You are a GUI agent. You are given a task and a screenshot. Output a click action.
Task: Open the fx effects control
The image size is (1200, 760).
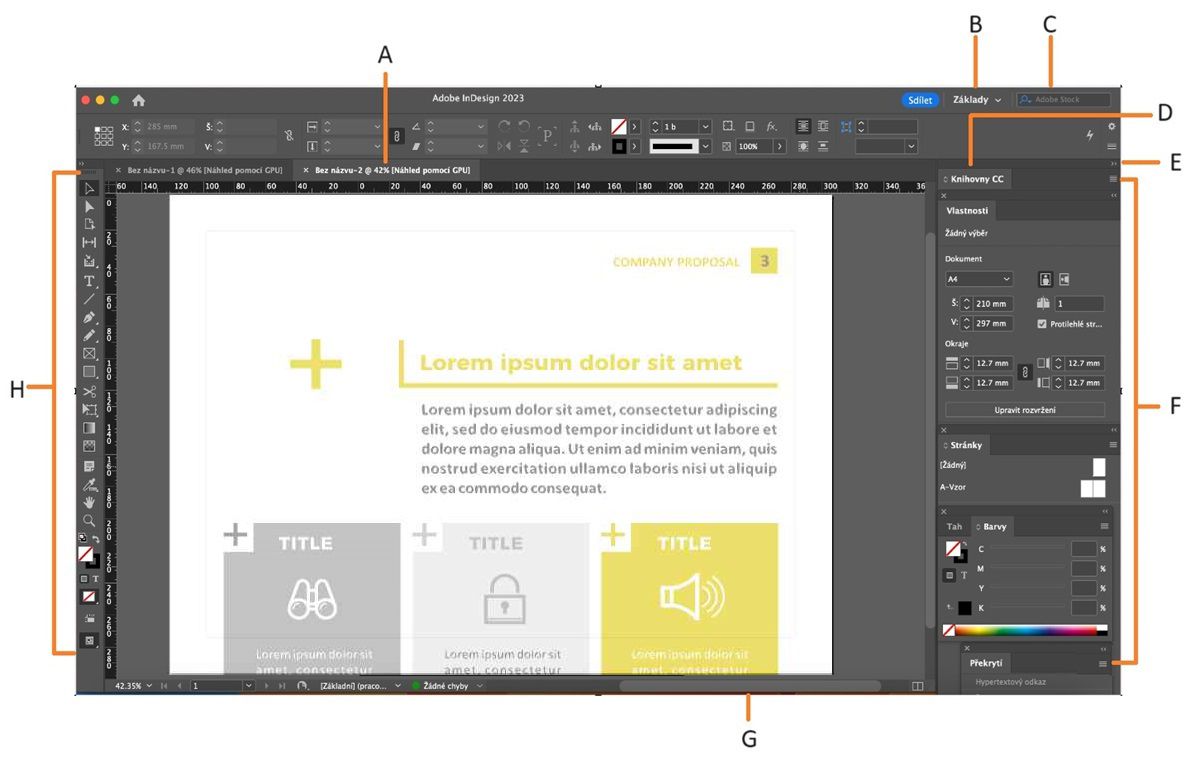click(771, 127)
